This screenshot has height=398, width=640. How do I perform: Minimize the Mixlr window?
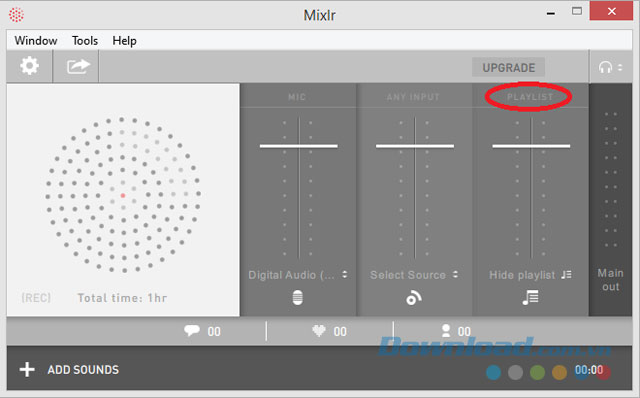click(x=551, y=13)
